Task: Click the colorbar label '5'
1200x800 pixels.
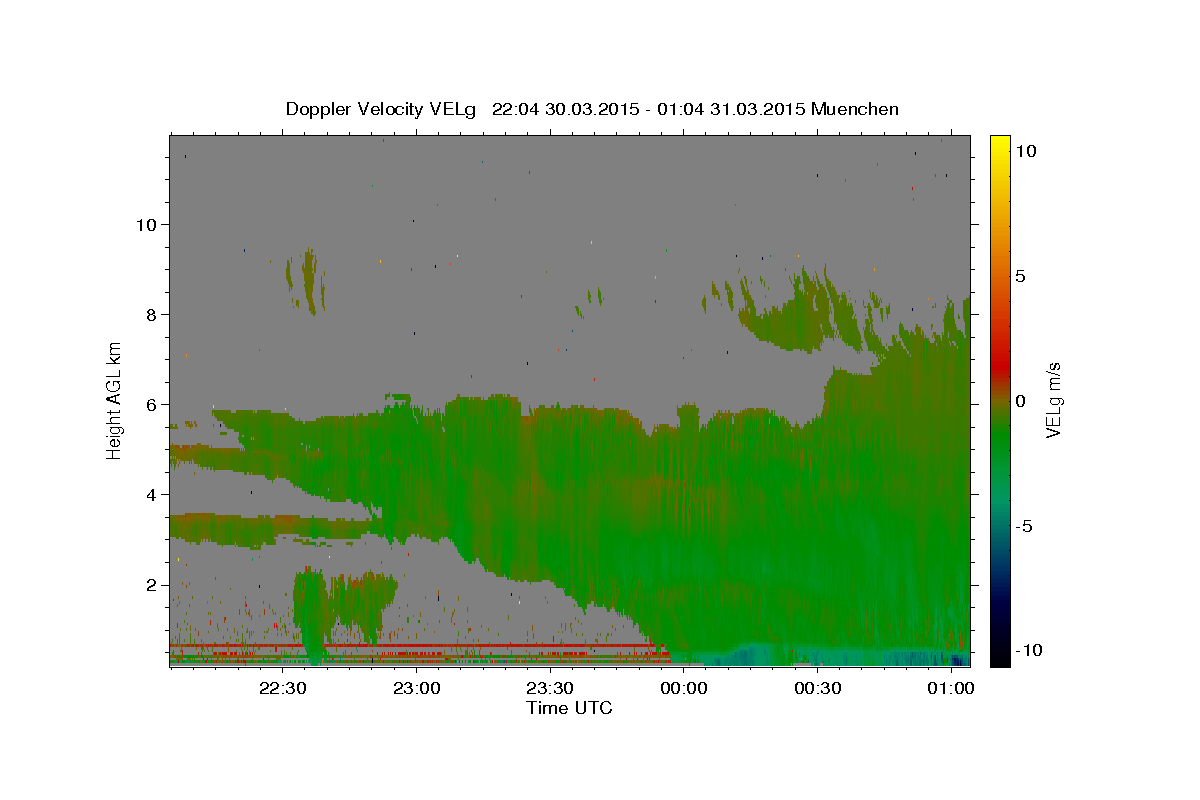Action: [x=1021, y=276]
